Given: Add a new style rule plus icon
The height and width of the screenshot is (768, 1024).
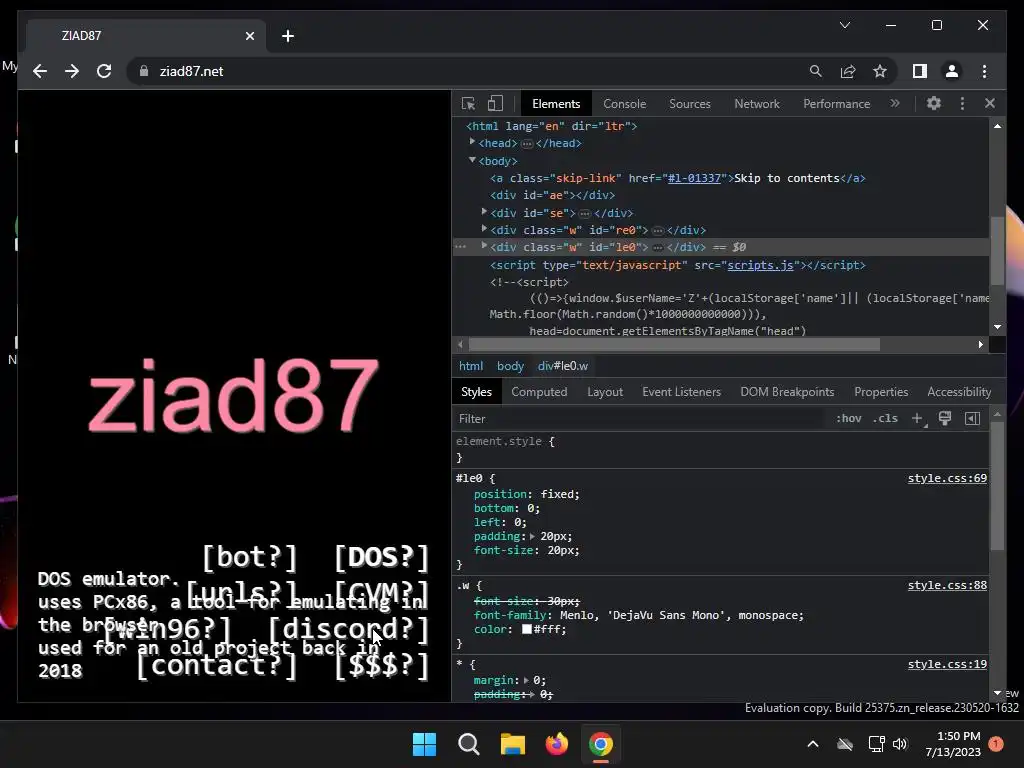Looking at the screenshot, I should tap(918, 419).
